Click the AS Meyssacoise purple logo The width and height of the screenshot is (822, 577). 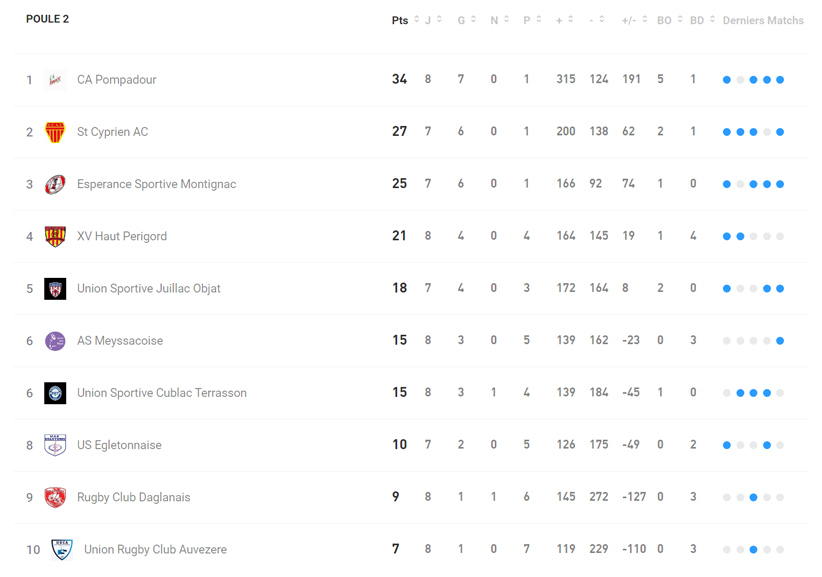(55, 341)
